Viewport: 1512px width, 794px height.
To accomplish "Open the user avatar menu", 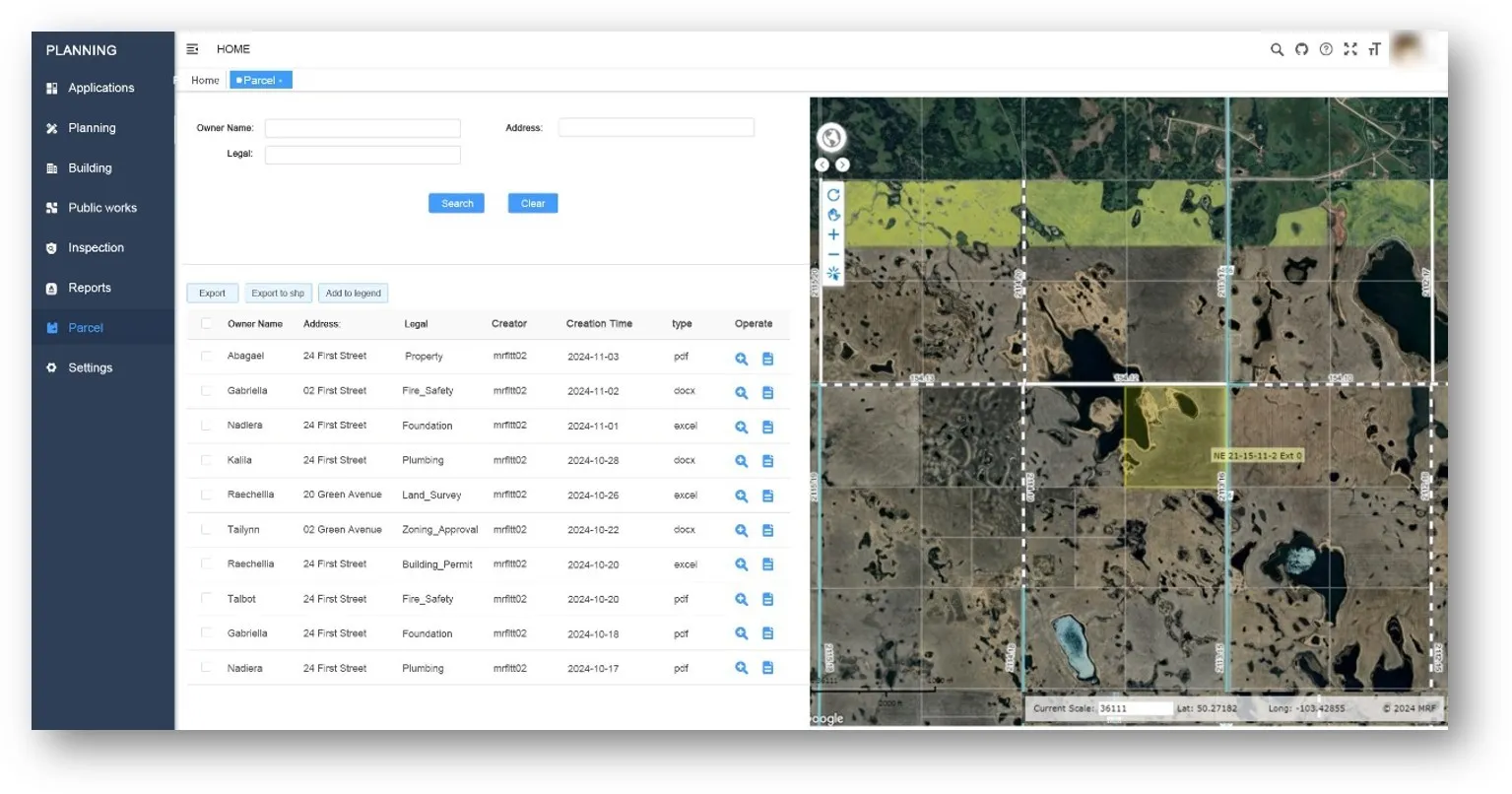I will (x=1410, y=48).
